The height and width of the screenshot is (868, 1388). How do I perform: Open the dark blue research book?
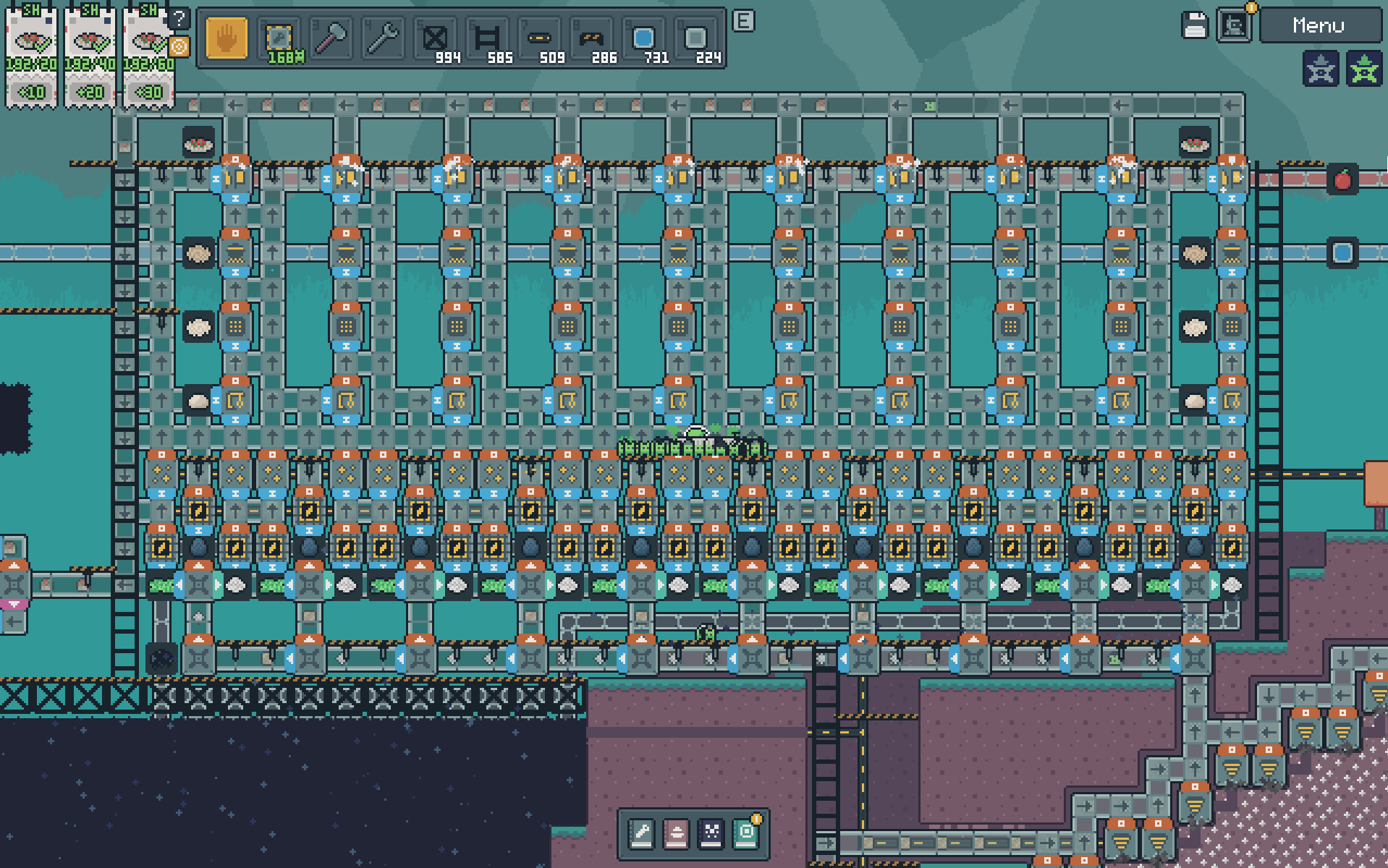(711, 834)
